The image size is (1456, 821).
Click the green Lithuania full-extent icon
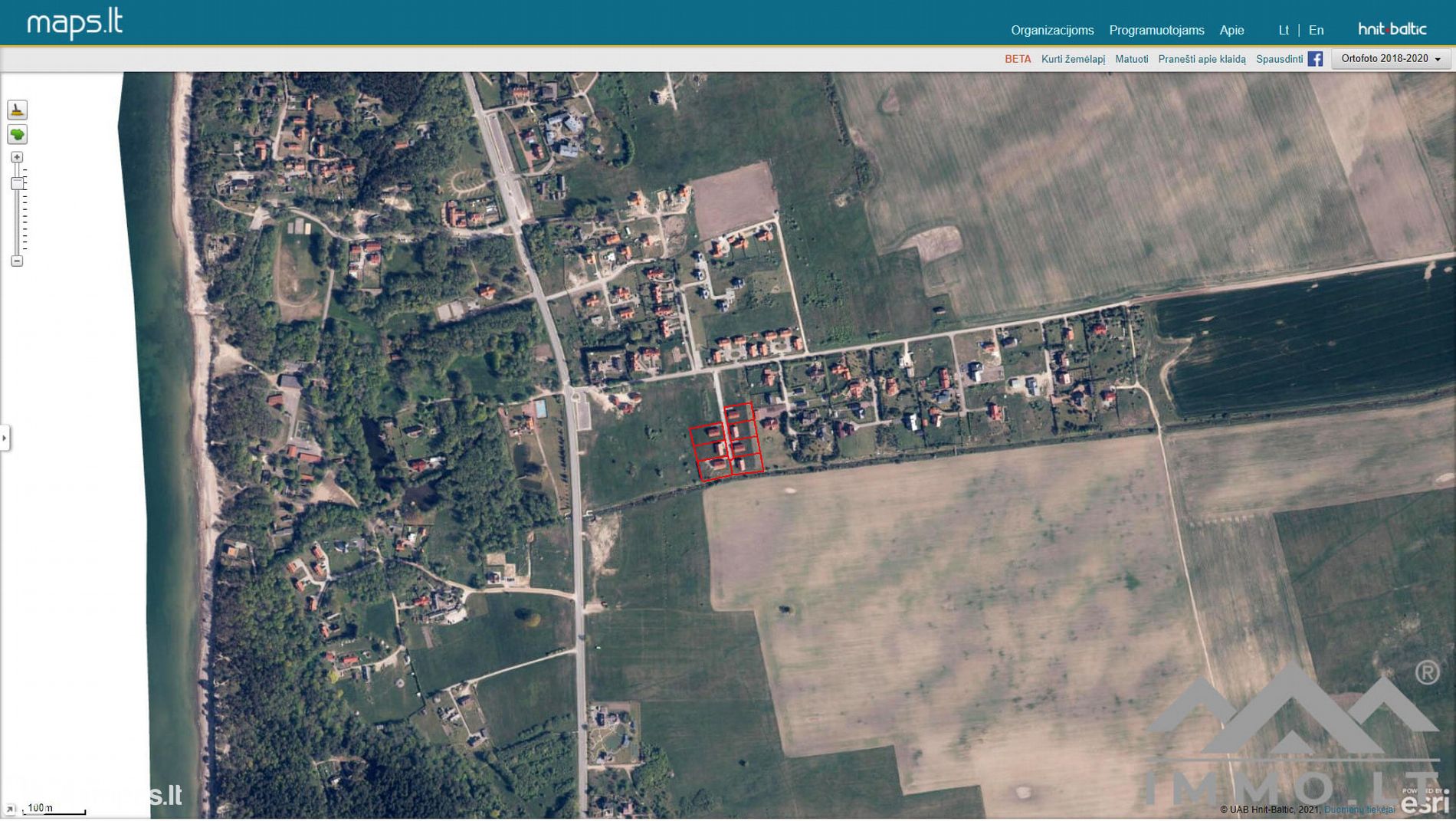(x=17, y=135)
